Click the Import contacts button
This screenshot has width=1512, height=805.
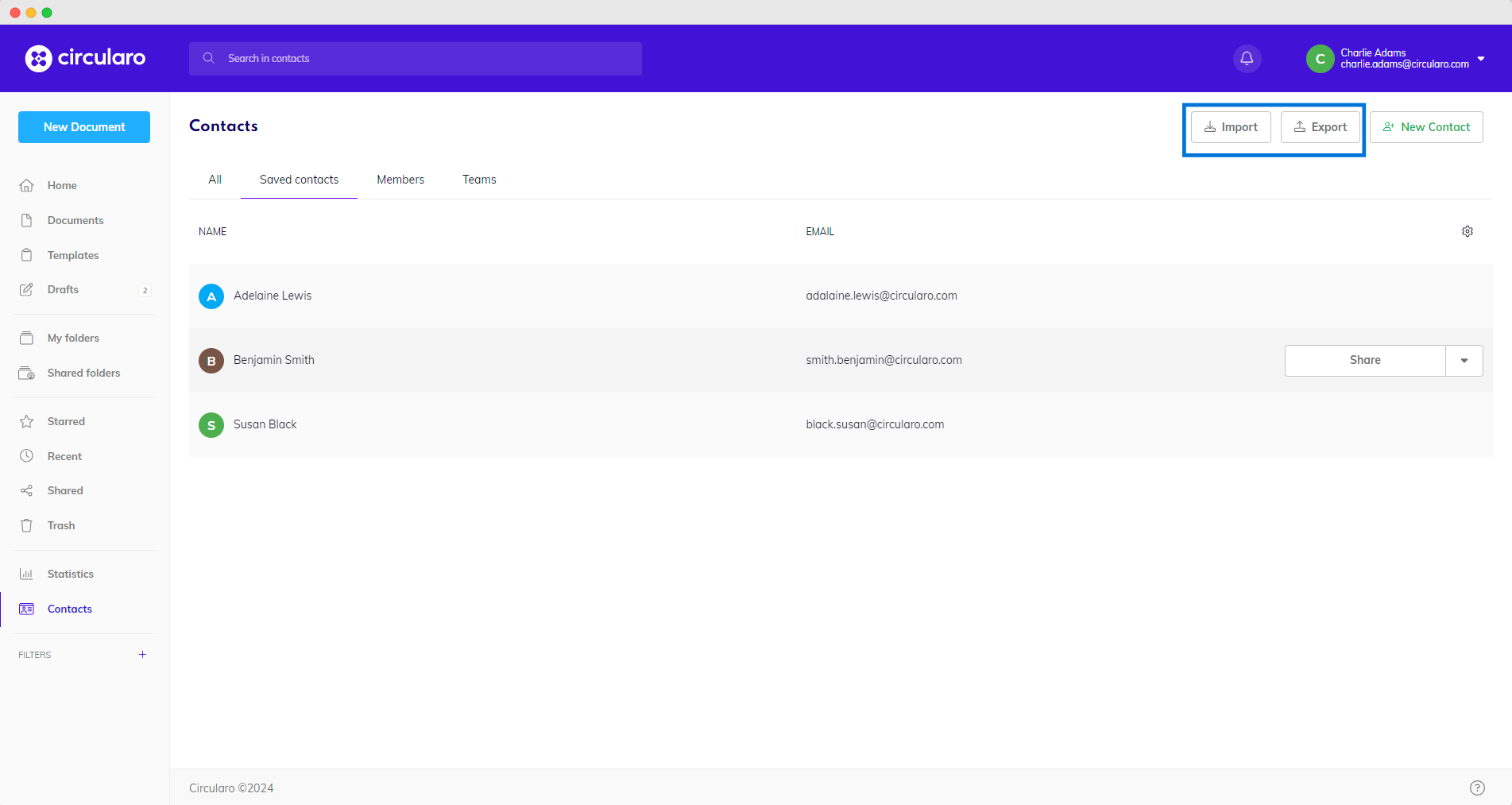coord(1231,127)
